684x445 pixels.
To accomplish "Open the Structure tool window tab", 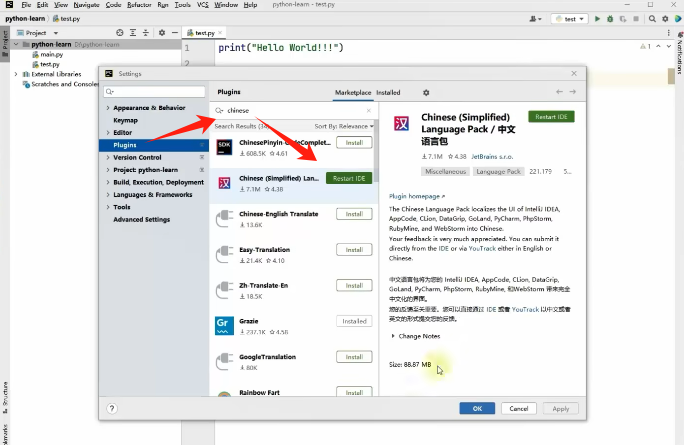I will click(5, 397).
